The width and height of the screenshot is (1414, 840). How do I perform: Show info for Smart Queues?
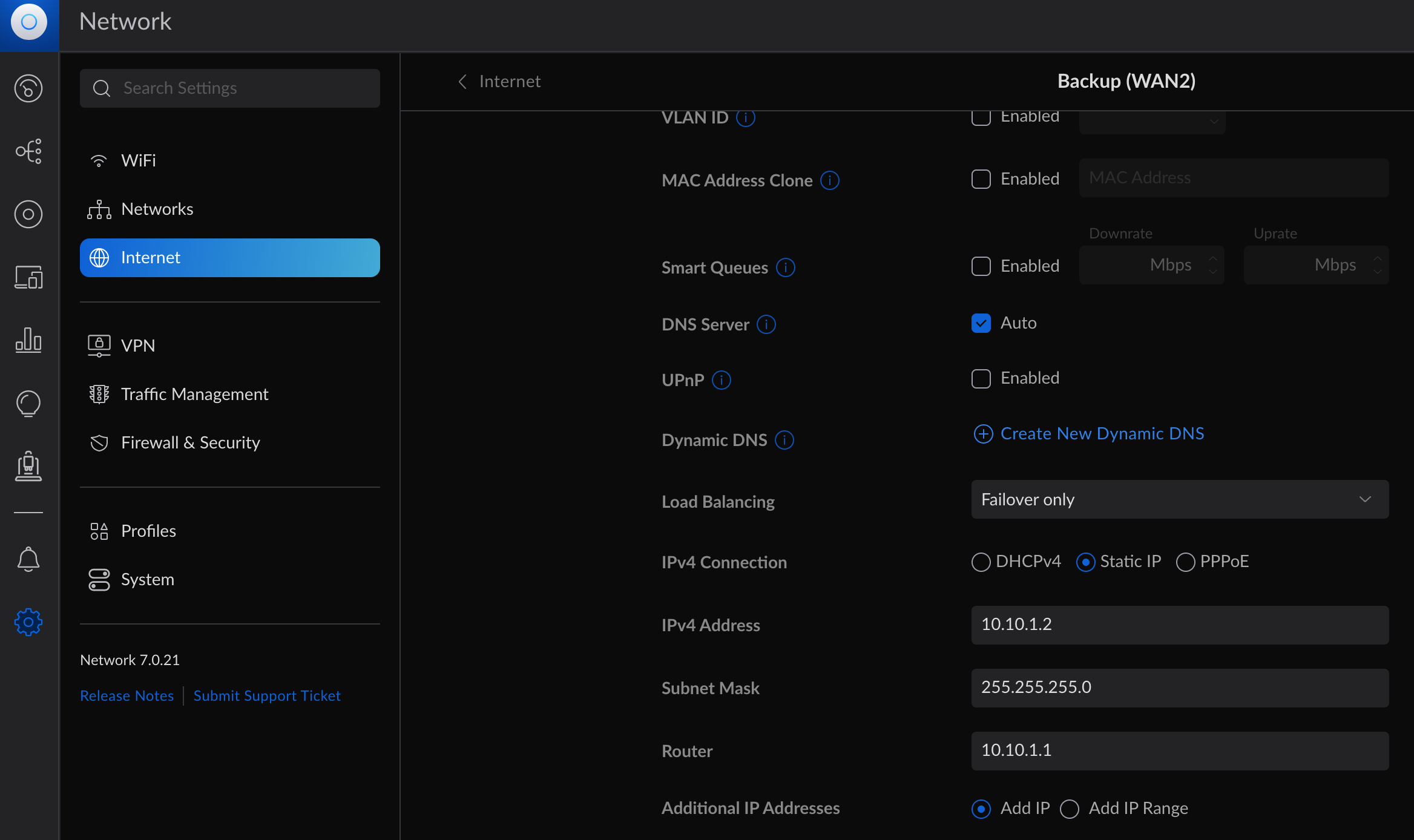click(786, 267)
